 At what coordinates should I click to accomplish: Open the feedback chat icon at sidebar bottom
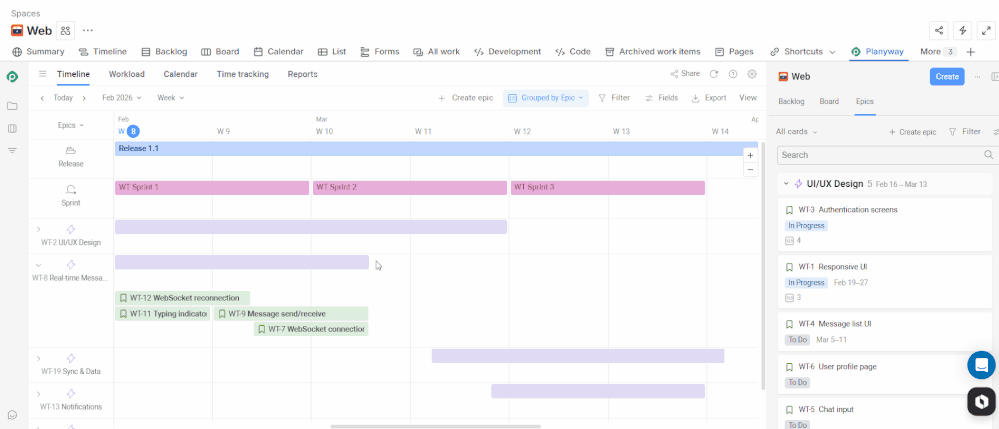point(12,415)
